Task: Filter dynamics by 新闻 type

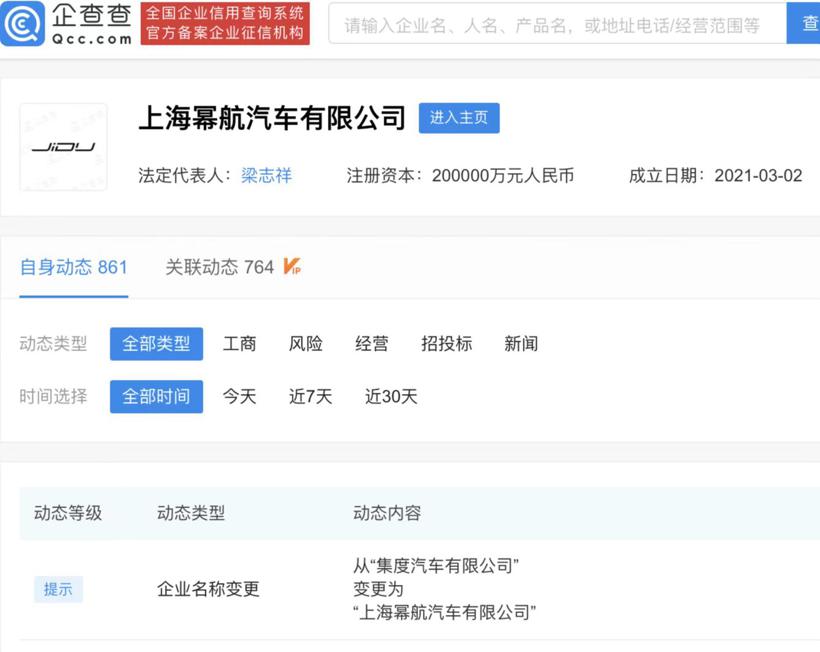Action: [521, 344]
